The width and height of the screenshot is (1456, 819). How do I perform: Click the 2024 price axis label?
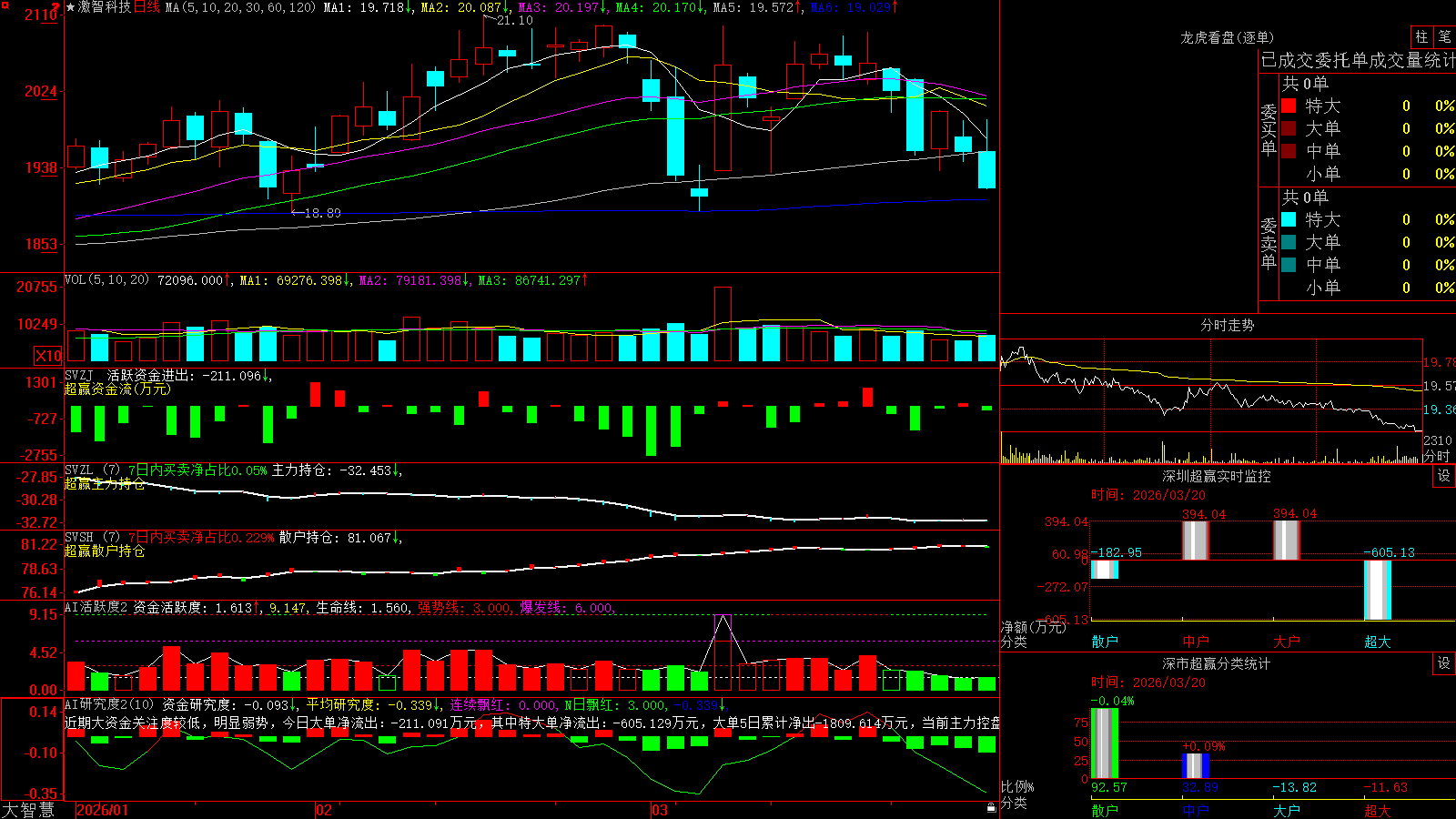[x=41, y=91]
